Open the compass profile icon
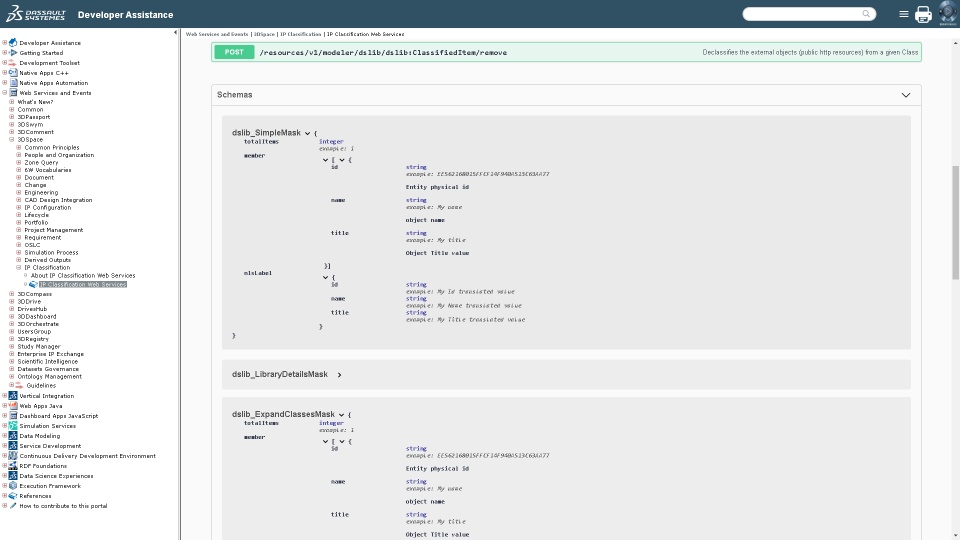This screenshot has height=540, width=960. 948,13
